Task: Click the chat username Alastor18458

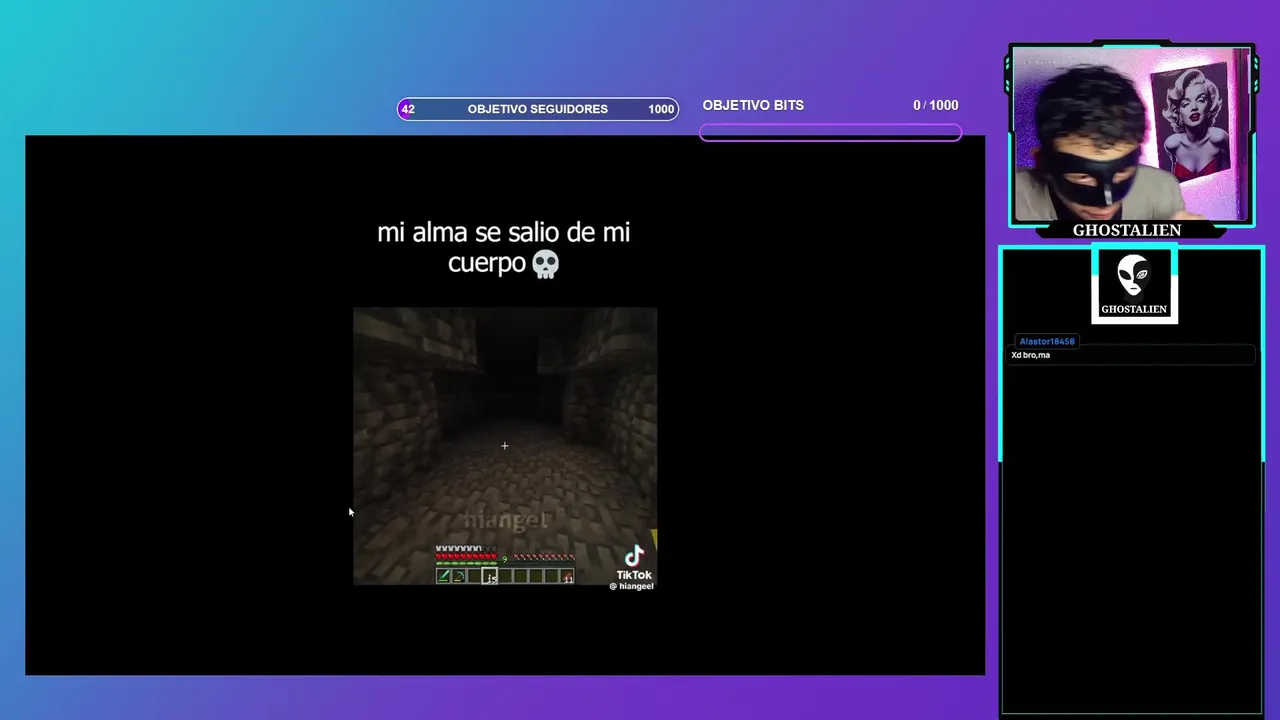Action: (x=1047, y=341)
